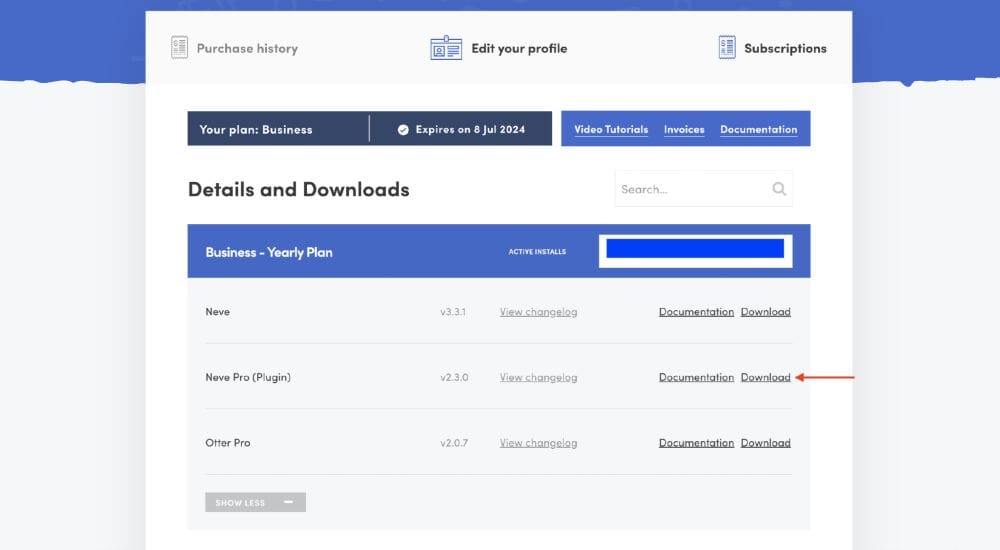Click version v2.0.7 text
Screen dimensions: 1000x550
pyautogui.click(x=454, y=443)
